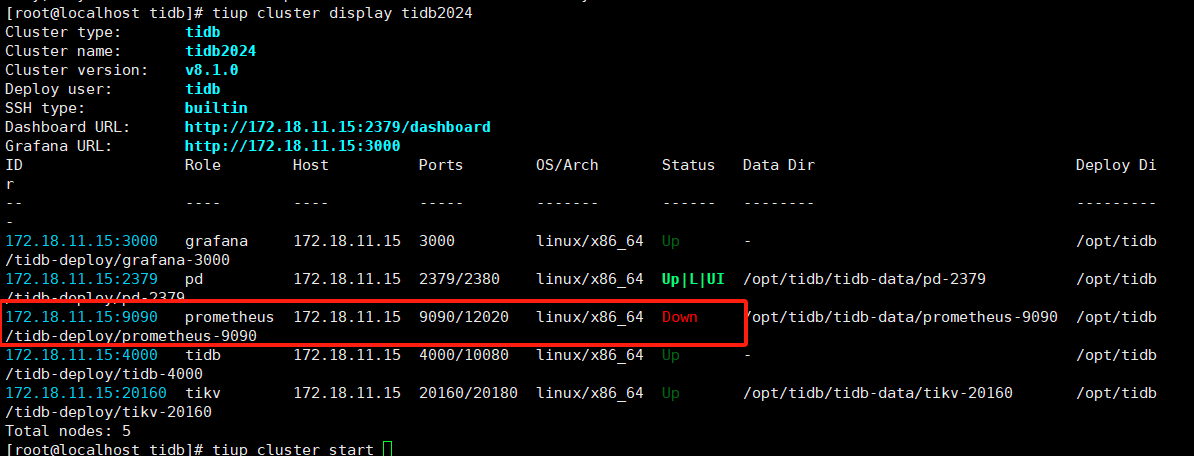Click the Status column header

[688, 165]
